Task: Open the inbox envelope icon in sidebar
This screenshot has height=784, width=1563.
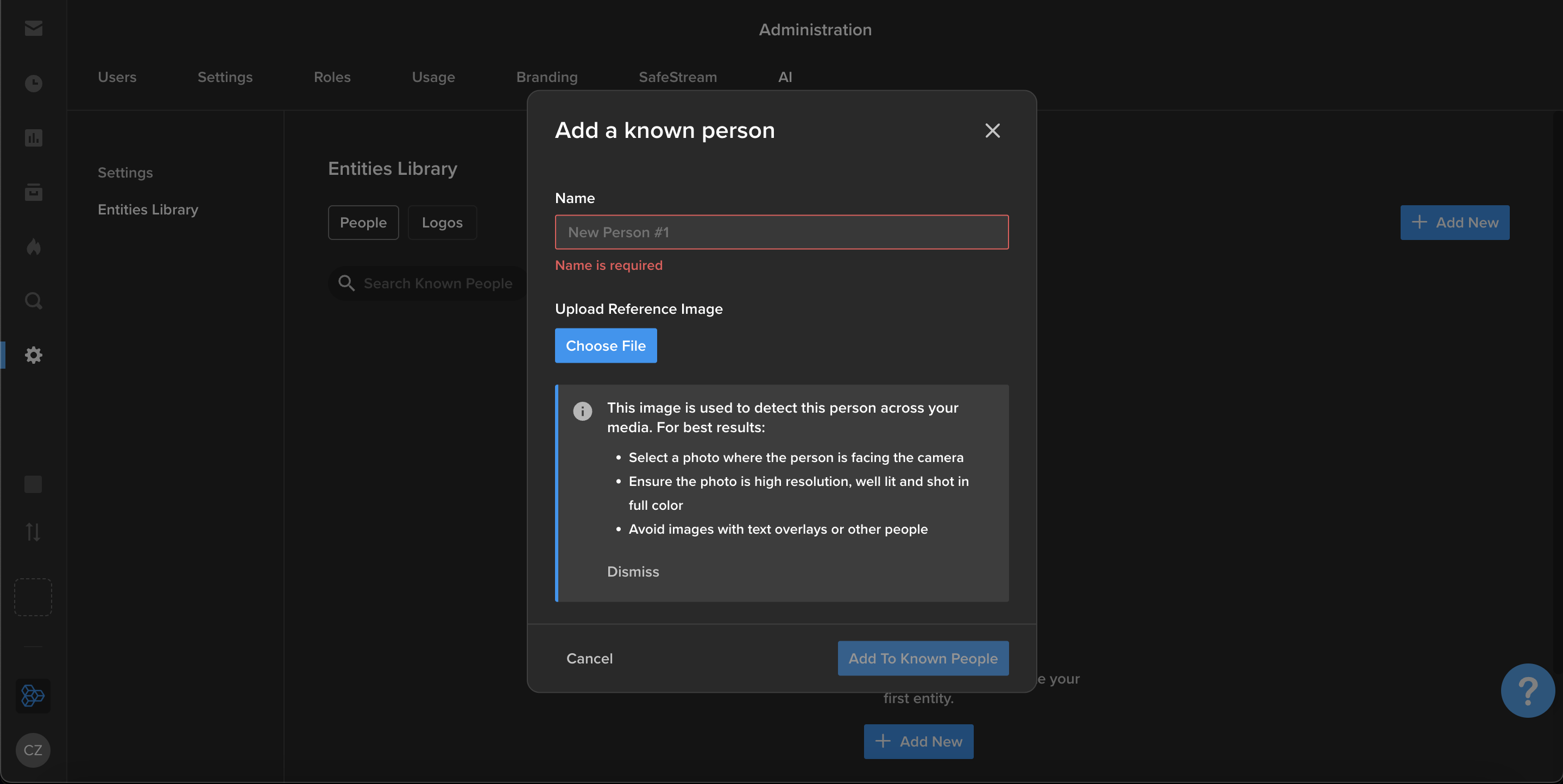Action: pyautogui.click(x=33, y=29)
